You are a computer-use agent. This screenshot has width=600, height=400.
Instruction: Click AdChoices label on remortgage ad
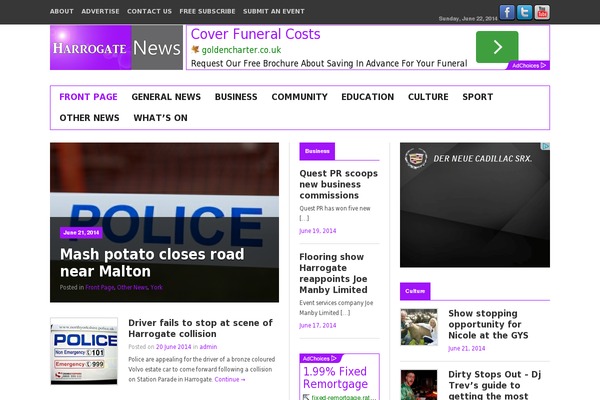pos(320,358)
